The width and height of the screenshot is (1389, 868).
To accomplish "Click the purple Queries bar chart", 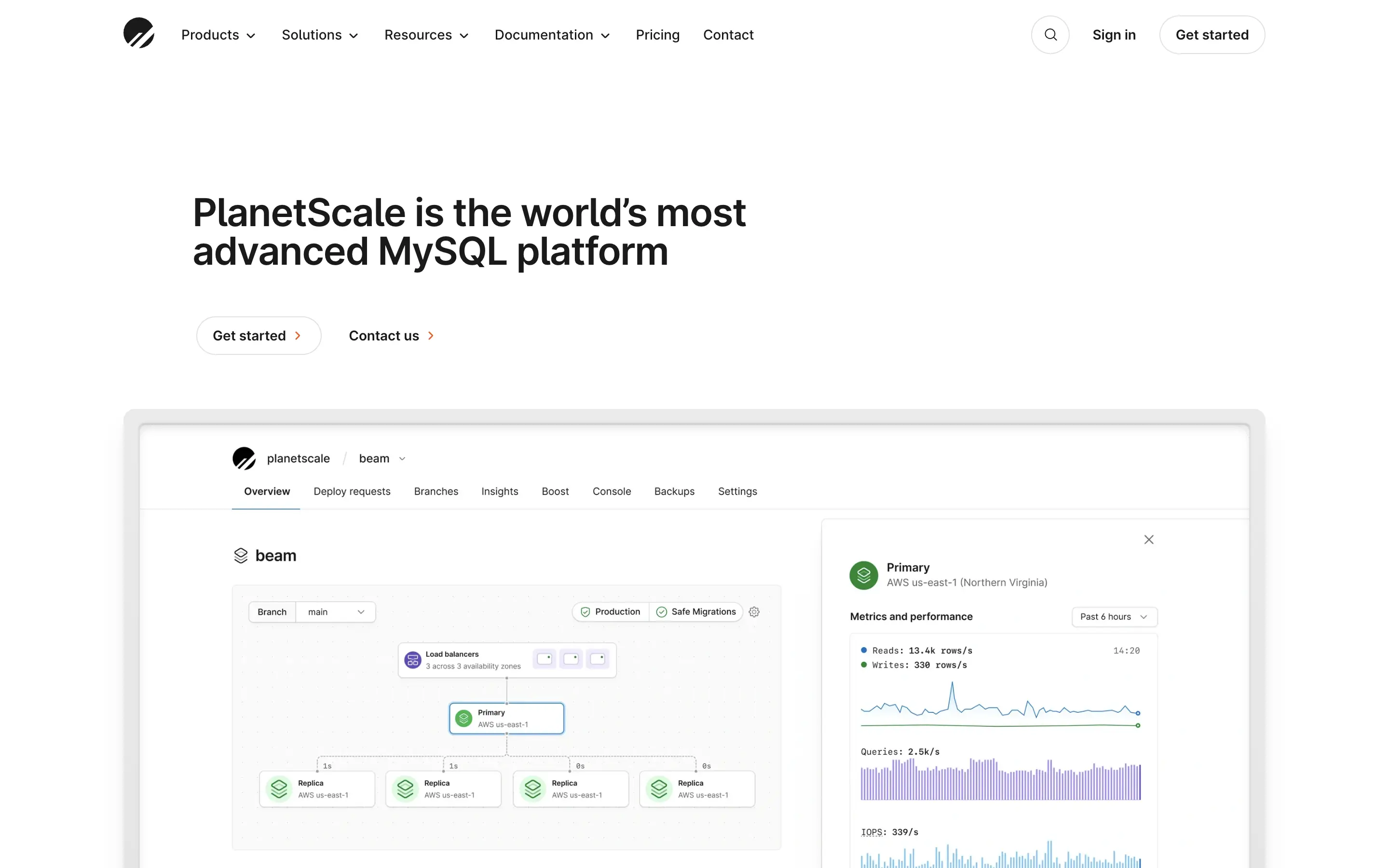I will [1000, 780].
